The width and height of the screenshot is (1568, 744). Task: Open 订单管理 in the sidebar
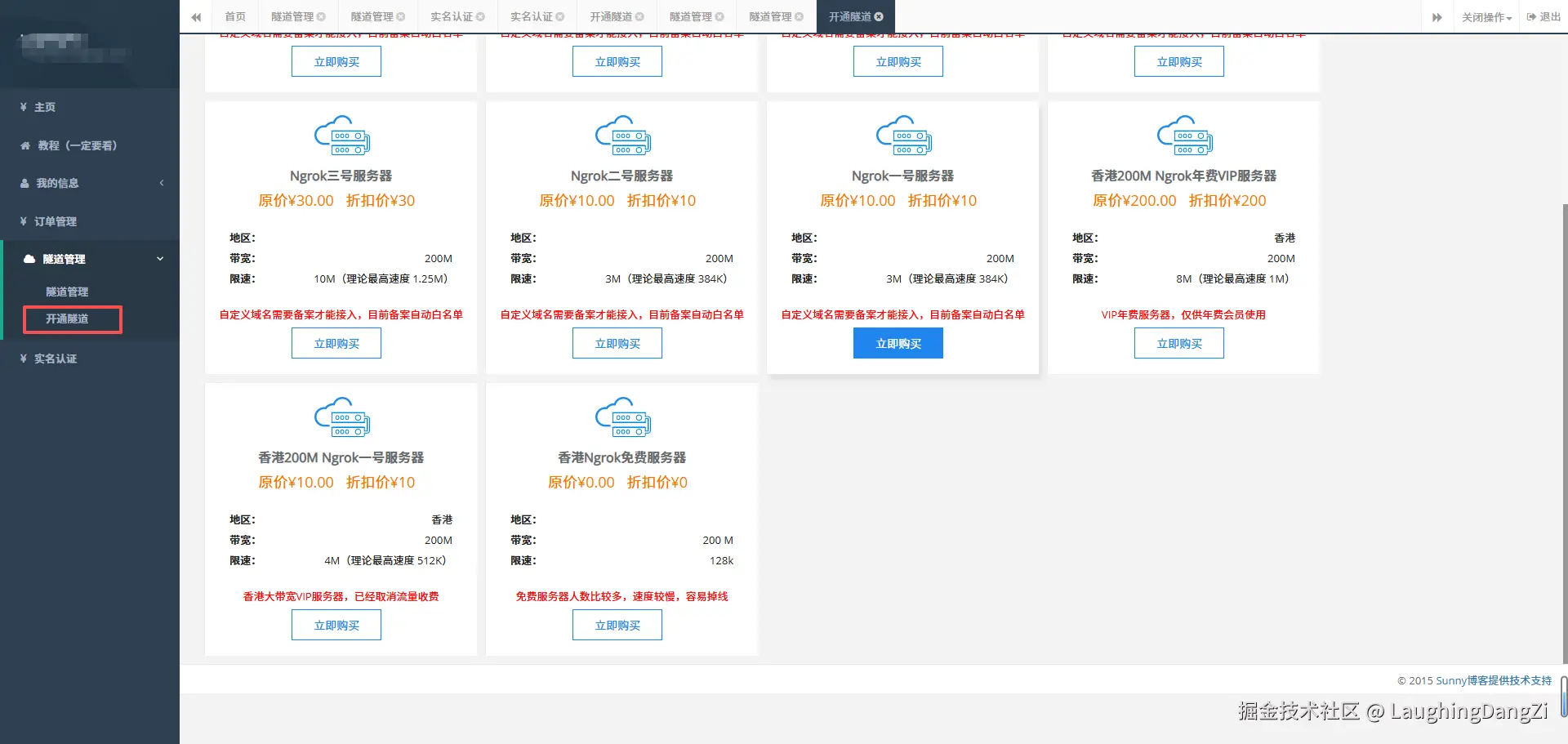click(90, 221)
